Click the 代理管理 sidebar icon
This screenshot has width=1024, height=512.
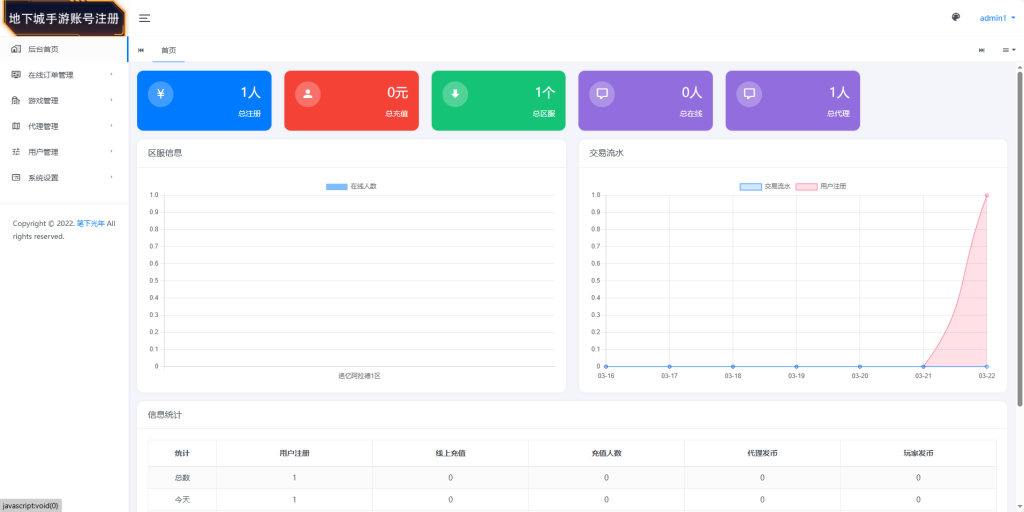coord(16,126)
